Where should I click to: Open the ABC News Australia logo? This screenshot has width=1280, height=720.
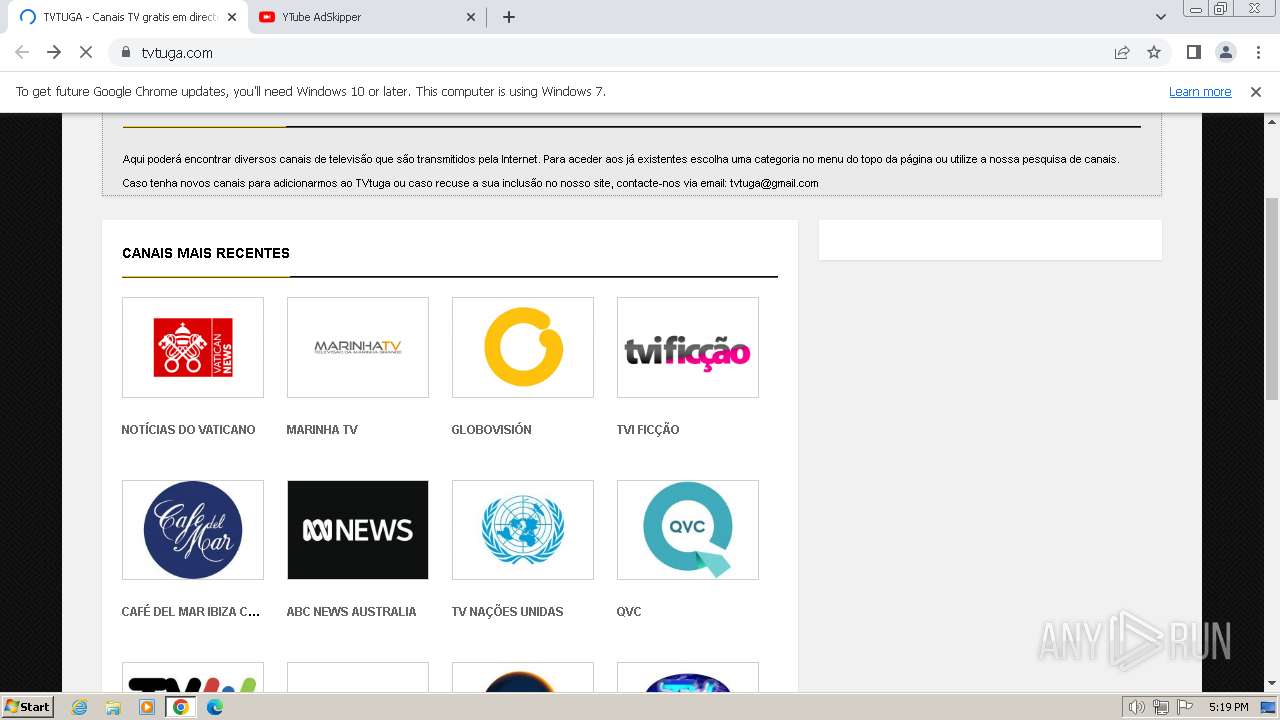click(358, 530)
